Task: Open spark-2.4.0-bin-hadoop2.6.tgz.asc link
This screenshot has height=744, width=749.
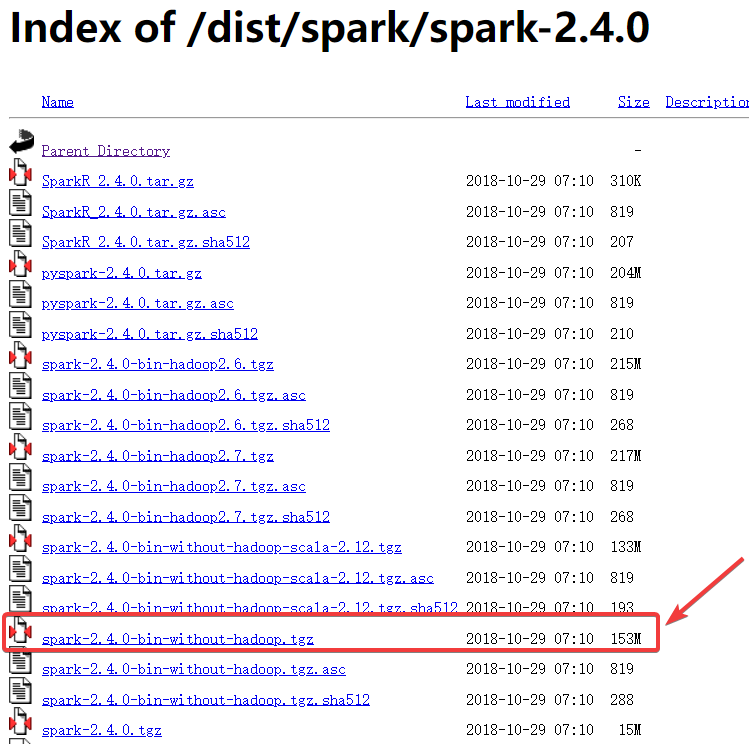Action: (x=174, y=395)
